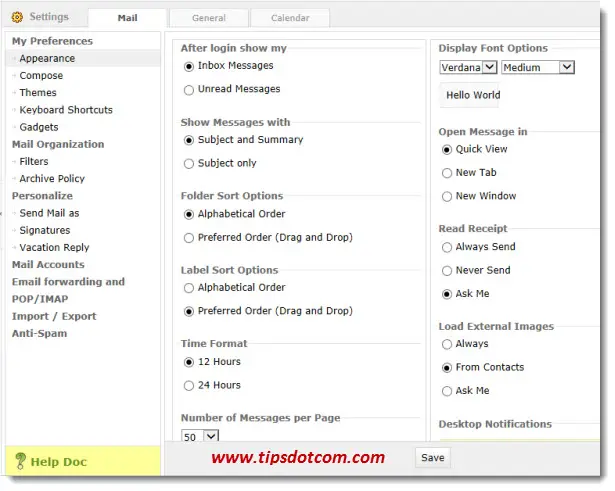
Task: Select New Tab for opening messages
Action: coord(447,173)
